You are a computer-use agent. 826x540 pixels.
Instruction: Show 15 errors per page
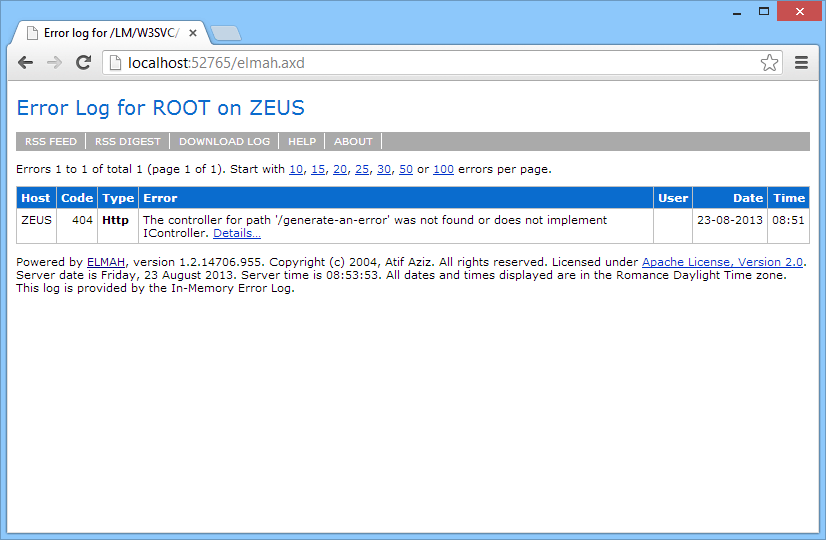click(x=318, y=169)
